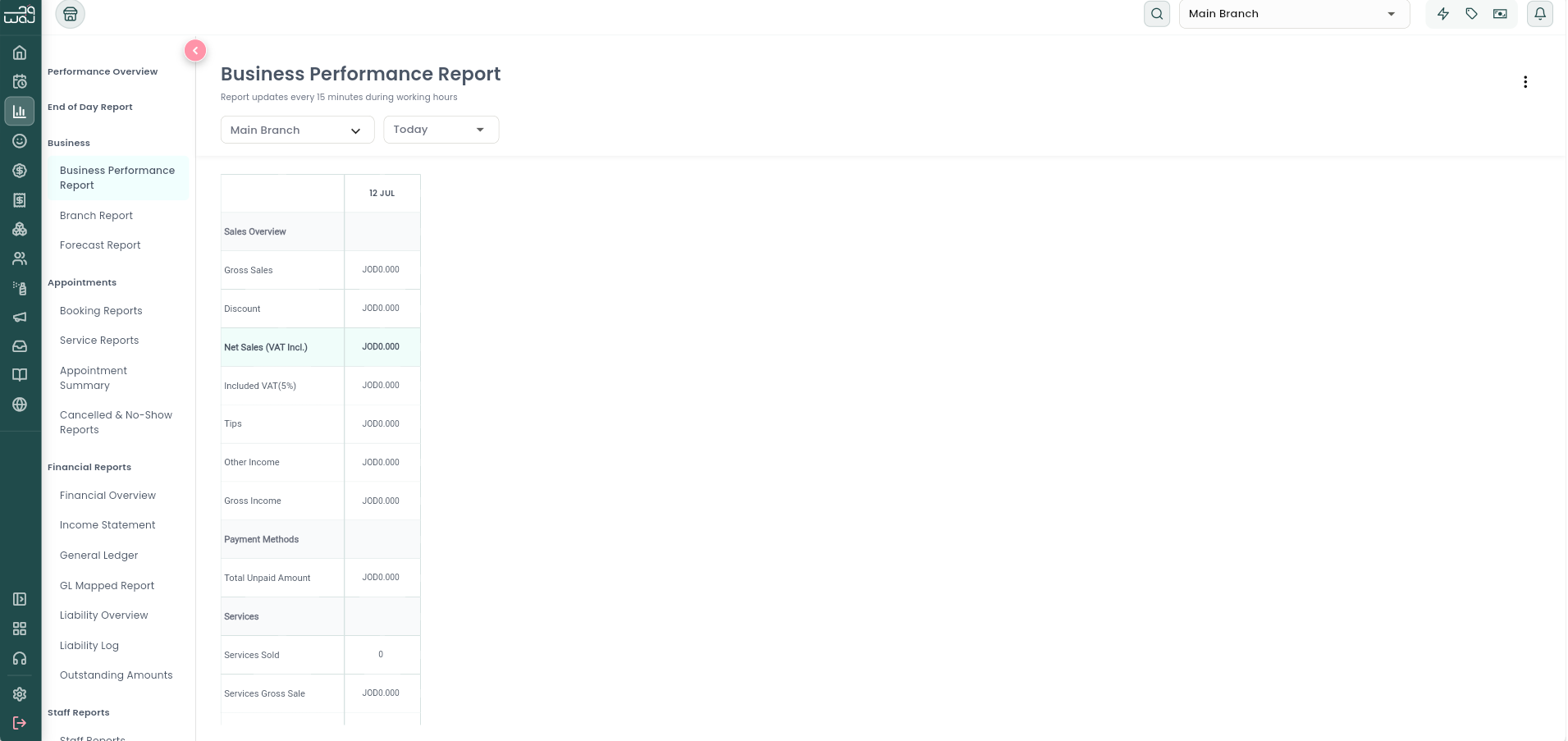Click the price tag icon in header
This screenshot has width=1568, height=741.
[1471, 14]
